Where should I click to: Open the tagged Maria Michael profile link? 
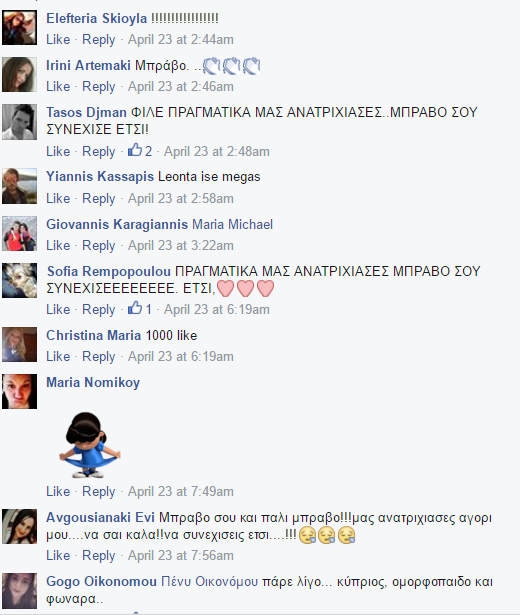[233, 224]
